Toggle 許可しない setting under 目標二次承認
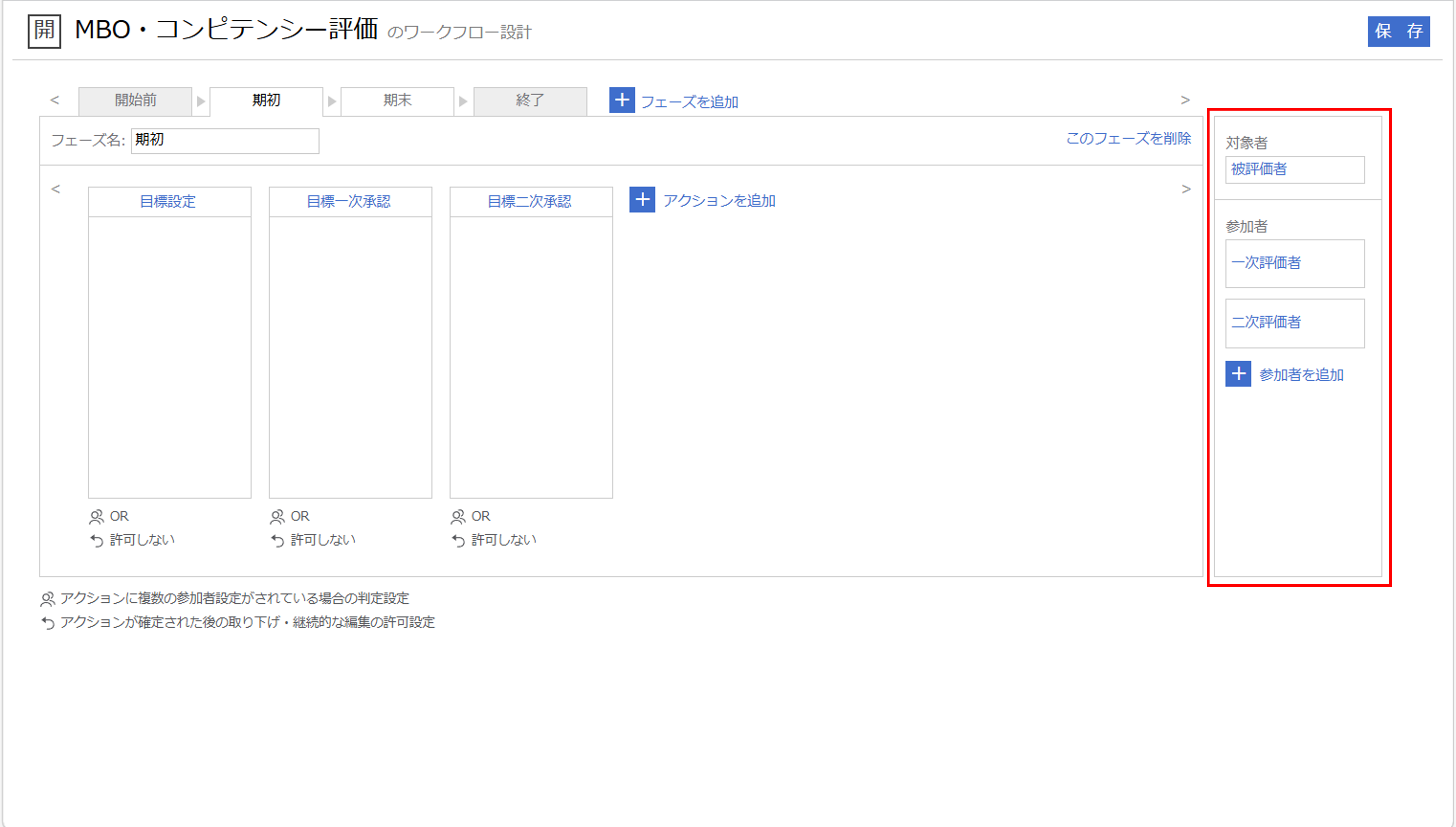Viewport: 1456px width, 827px height. click(504, 540)
